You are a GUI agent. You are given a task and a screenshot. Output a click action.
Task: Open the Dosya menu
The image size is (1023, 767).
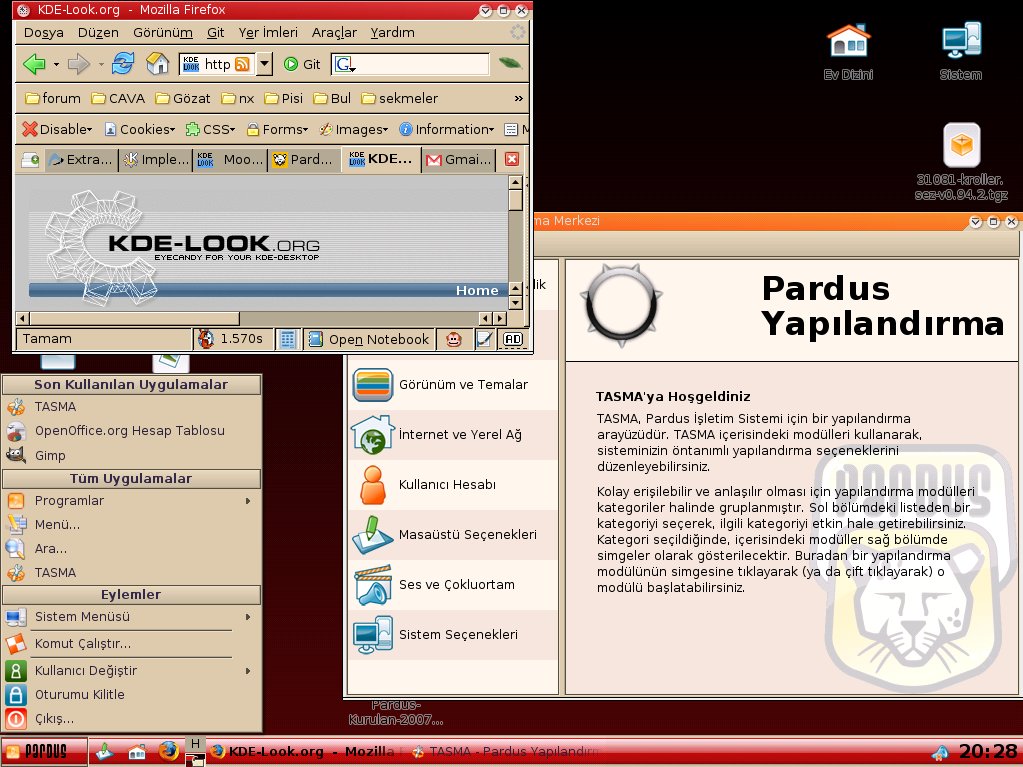coord(44,33)
